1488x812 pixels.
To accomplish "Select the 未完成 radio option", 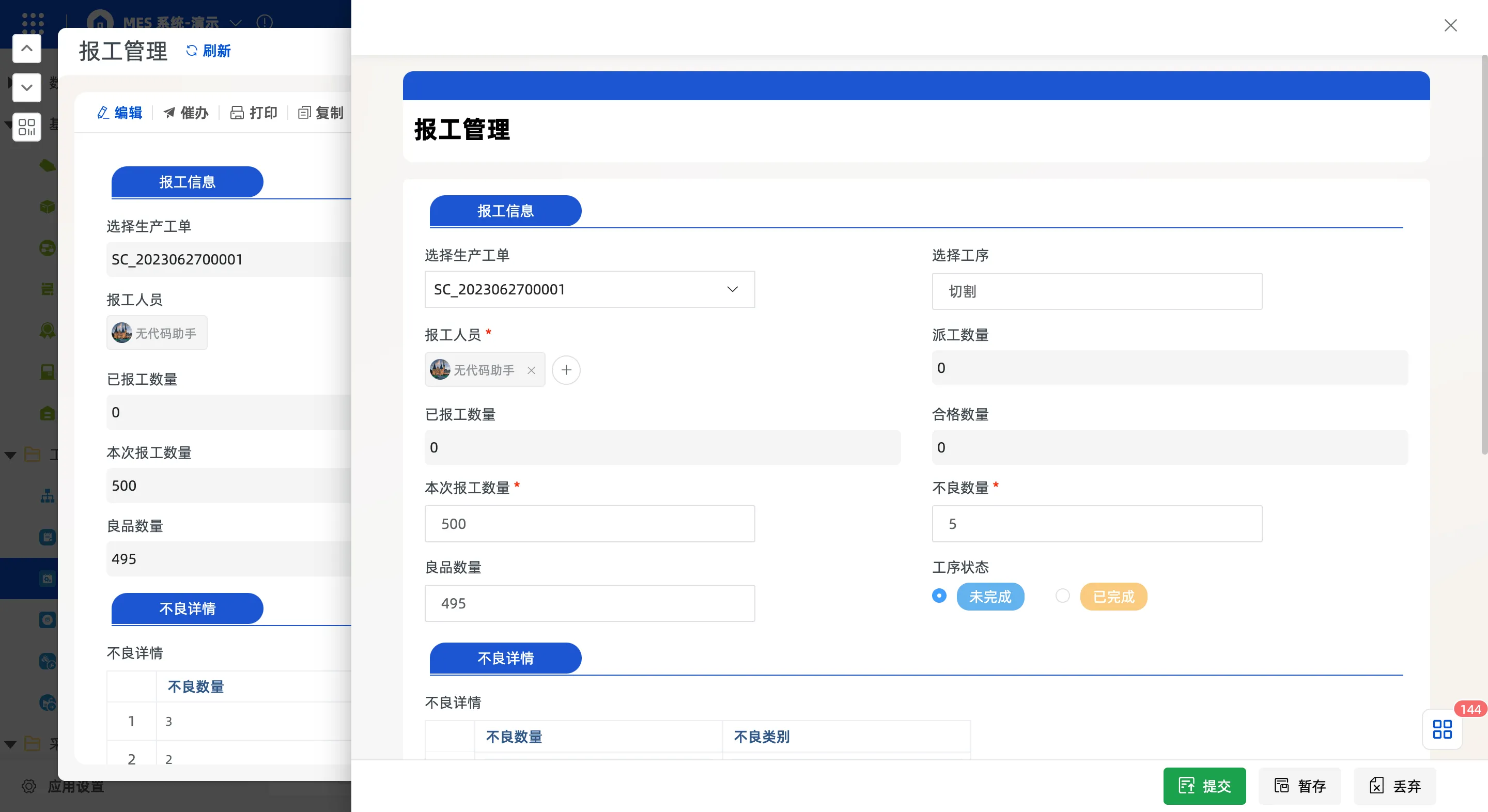I will click(x=939, y=596).
